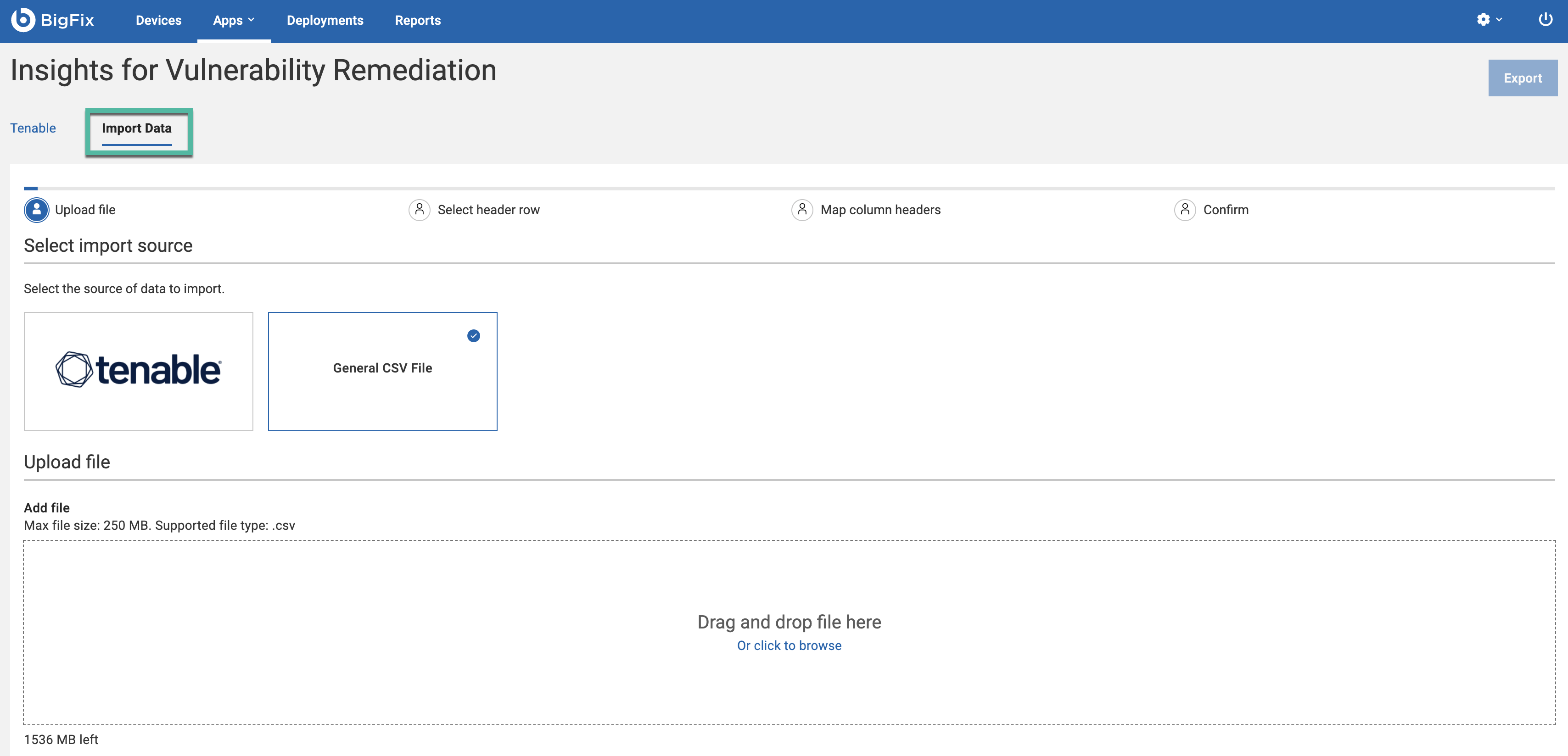Open the settings gear menu
The width and height of the screenshot is (1568, 756).
coord(1483,19)
